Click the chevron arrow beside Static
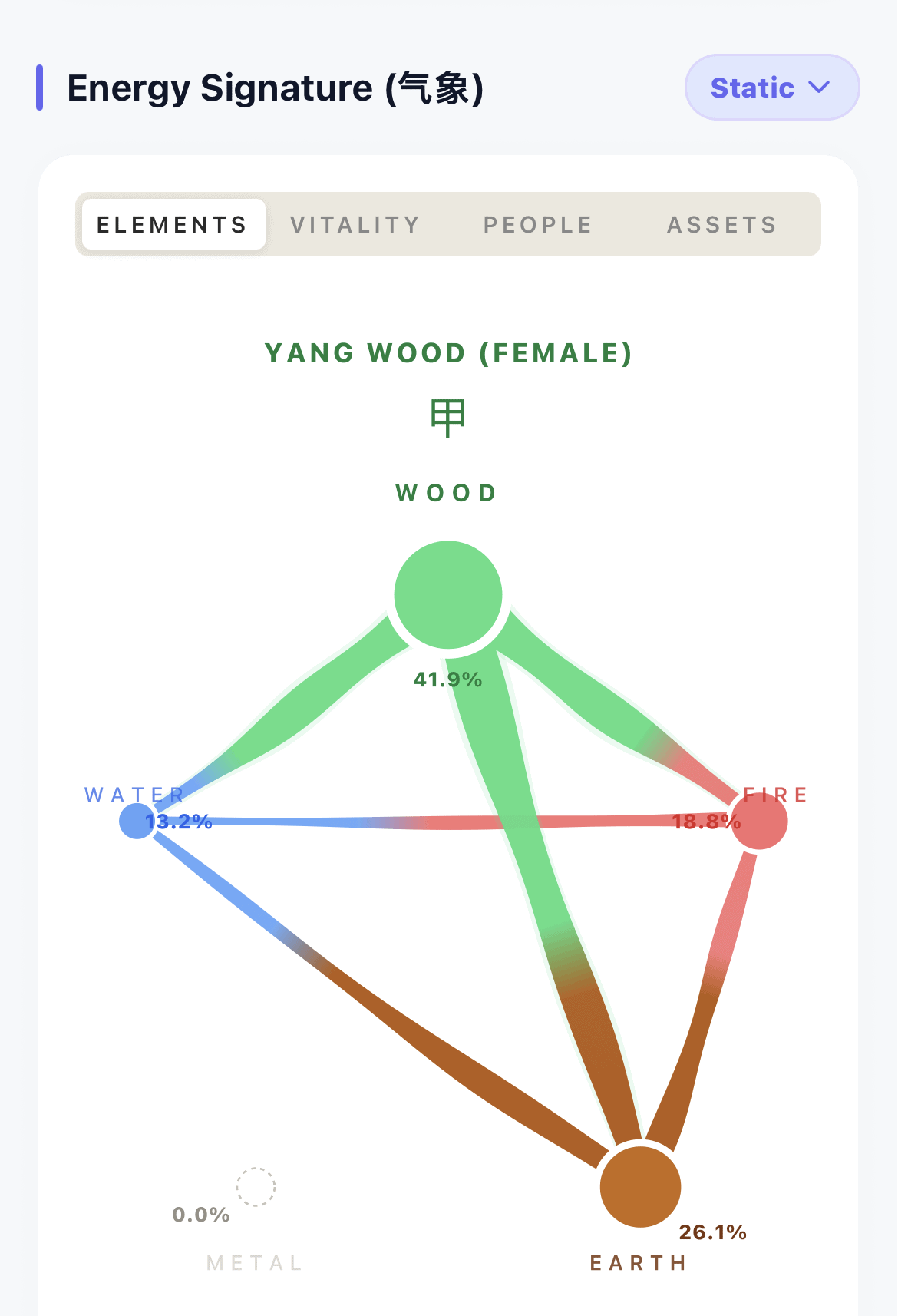The height and width of the screenshot is (1316, 898). point(820,88)
